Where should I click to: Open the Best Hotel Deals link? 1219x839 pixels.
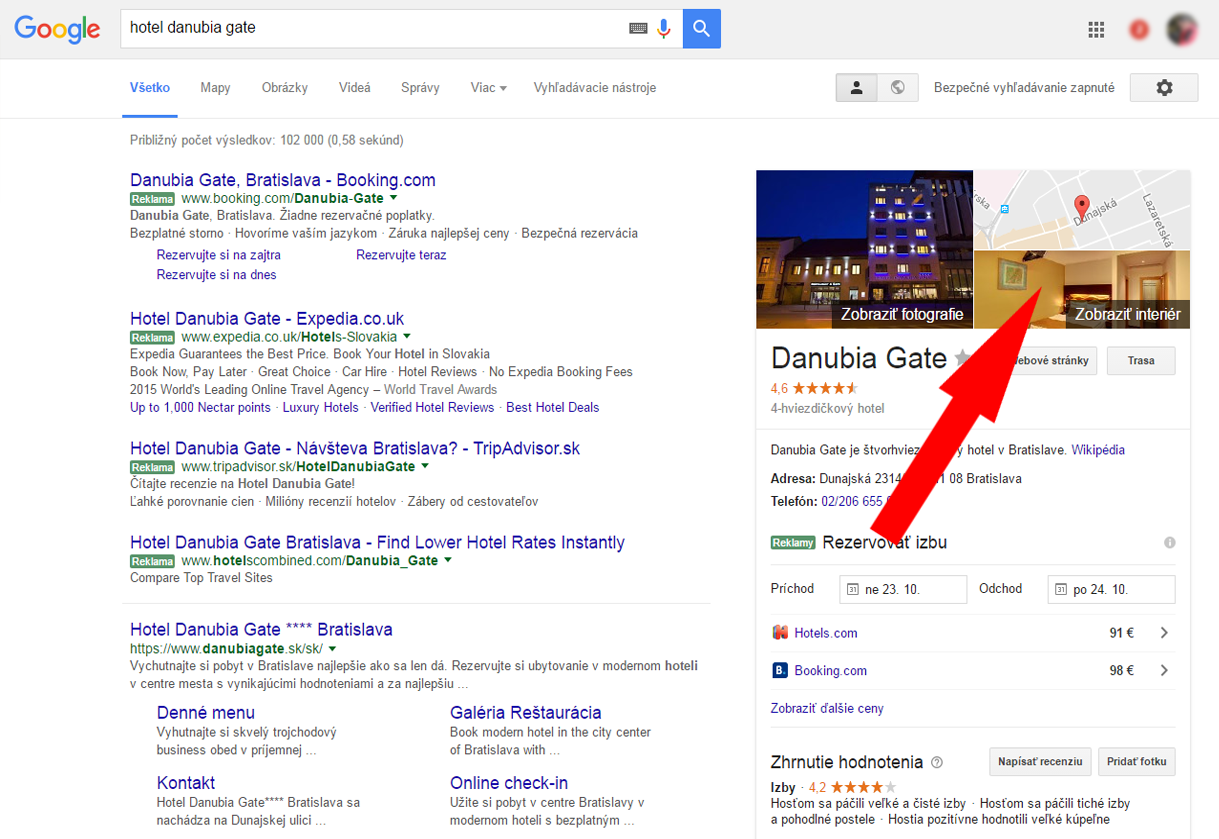pos(553,407)
